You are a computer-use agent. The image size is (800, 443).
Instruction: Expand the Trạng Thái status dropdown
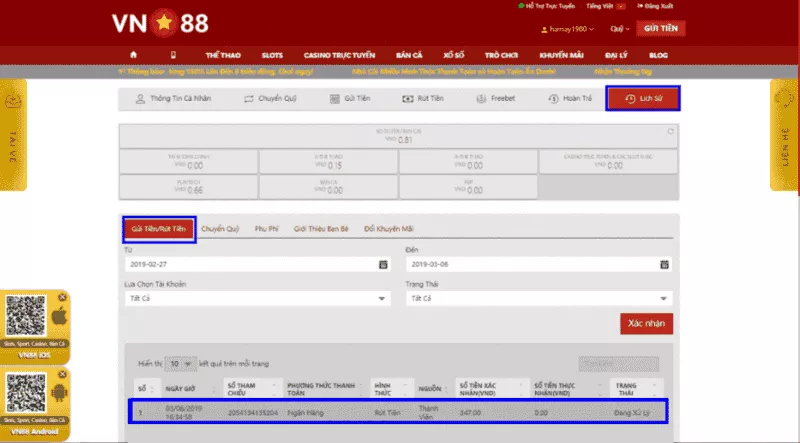coord(539,299)
